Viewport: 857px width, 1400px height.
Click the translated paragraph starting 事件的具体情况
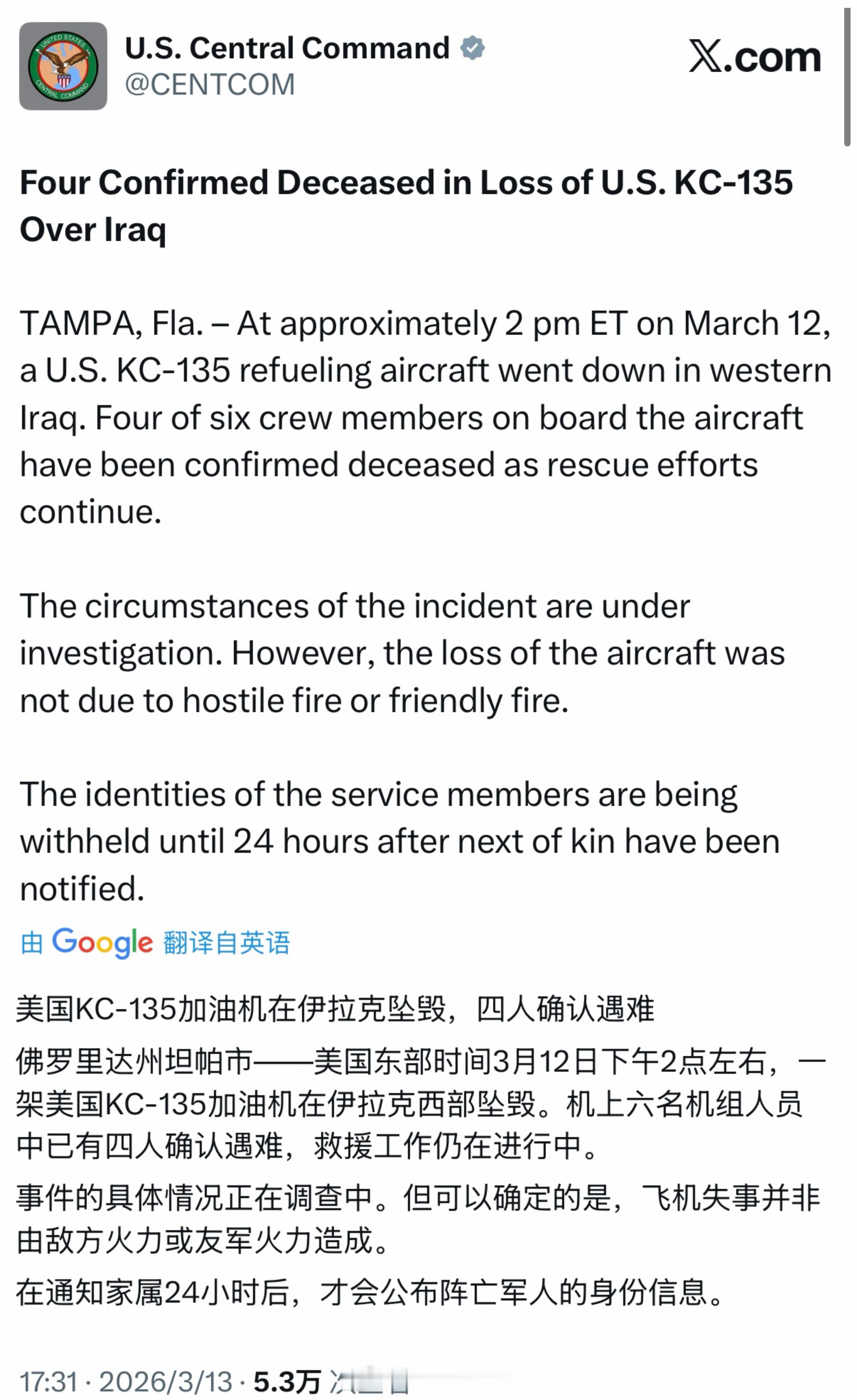418,1219
